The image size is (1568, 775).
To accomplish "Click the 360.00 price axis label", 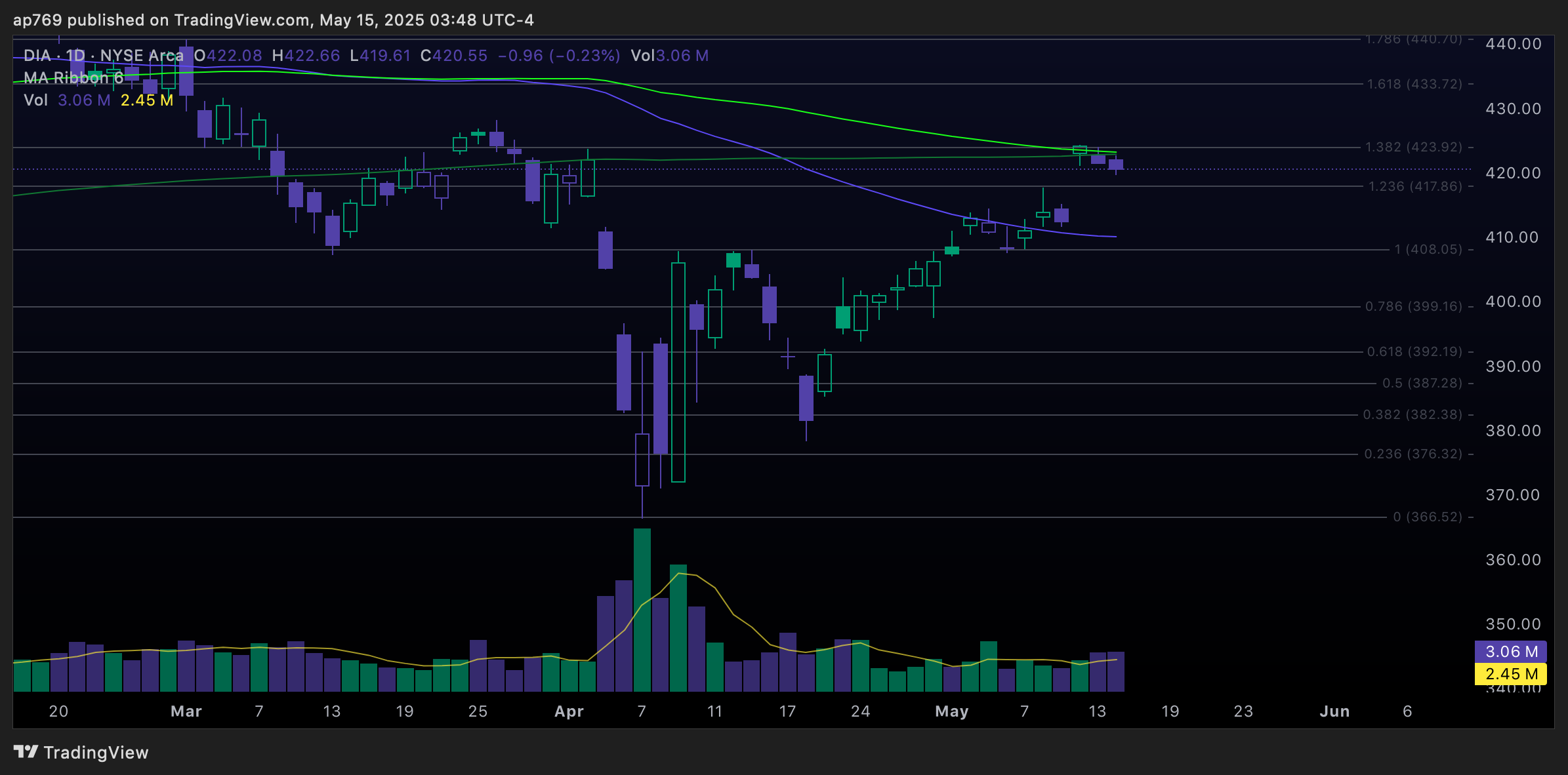I will click(x=1514, y=559).
